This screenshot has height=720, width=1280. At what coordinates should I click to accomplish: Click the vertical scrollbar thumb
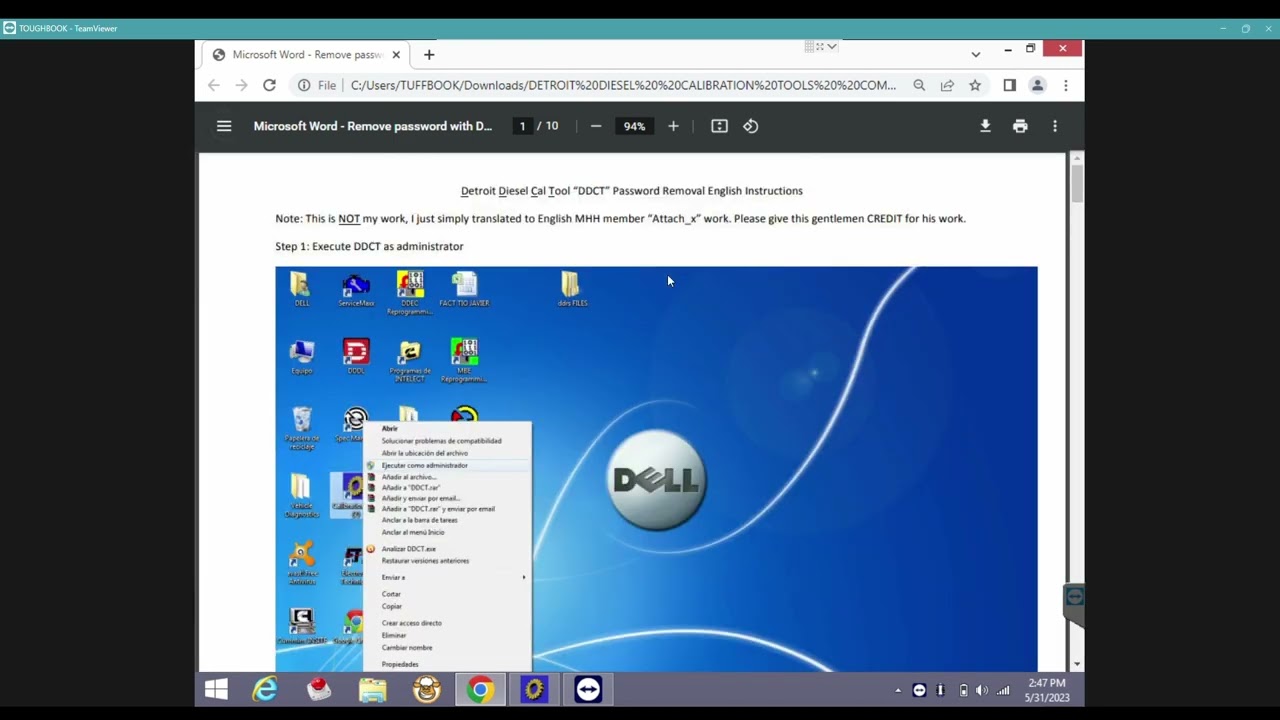coord(1076,183)
